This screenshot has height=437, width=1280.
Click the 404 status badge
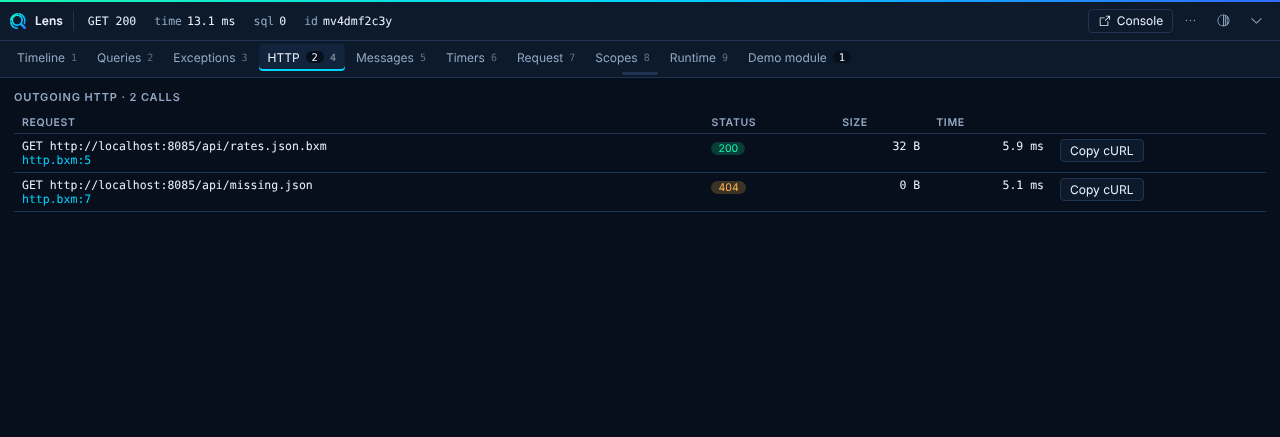[x=728, y=187]
